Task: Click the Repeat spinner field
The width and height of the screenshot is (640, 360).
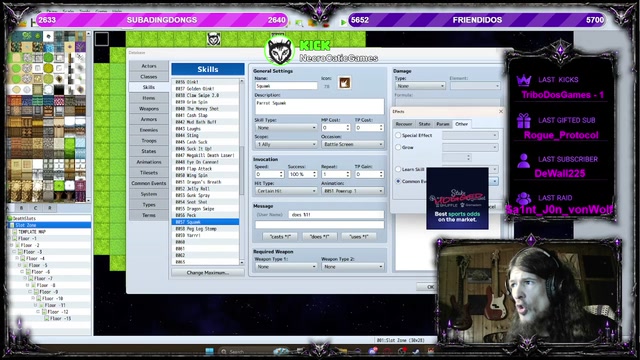Action: click(x=336, y=174)
